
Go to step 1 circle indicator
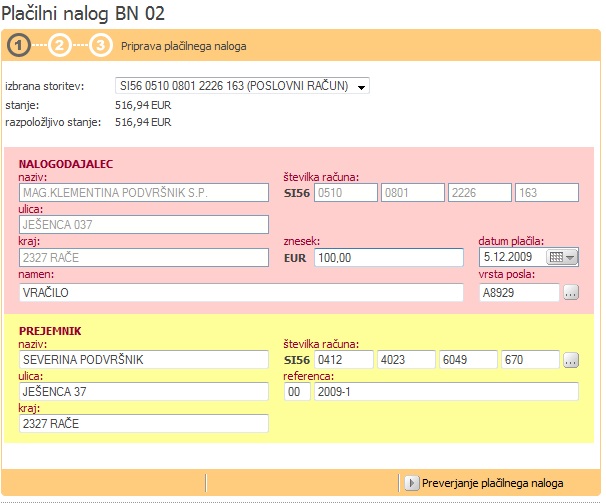click(x=18, y=46)
